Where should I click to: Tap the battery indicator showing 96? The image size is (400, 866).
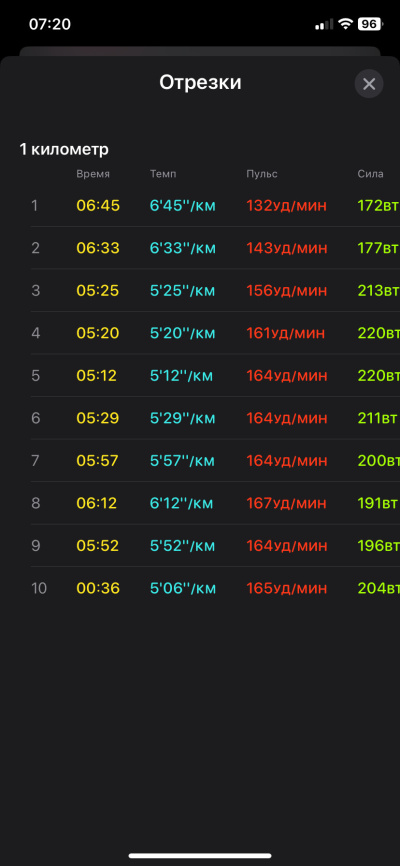370,24
